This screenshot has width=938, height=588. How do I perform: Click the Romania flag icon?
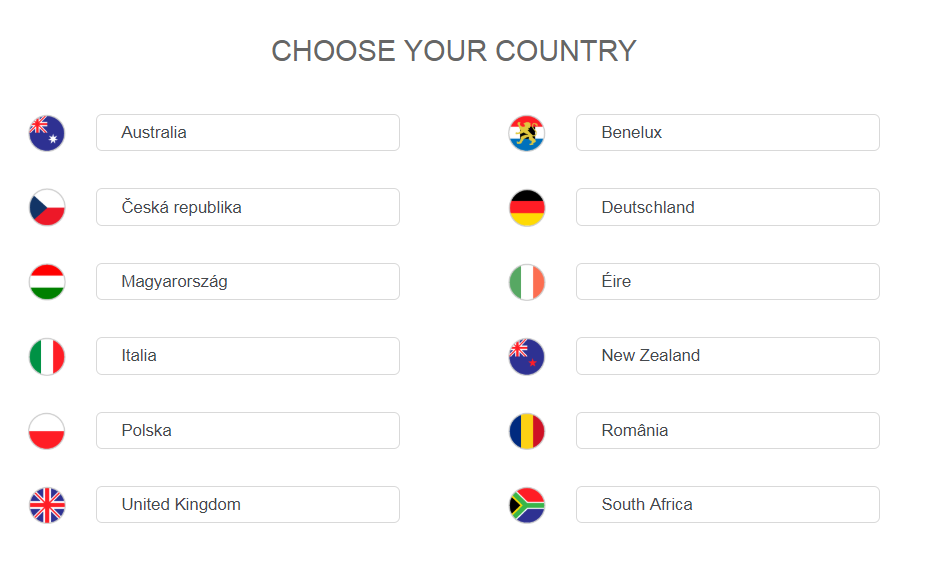[527, 431]
